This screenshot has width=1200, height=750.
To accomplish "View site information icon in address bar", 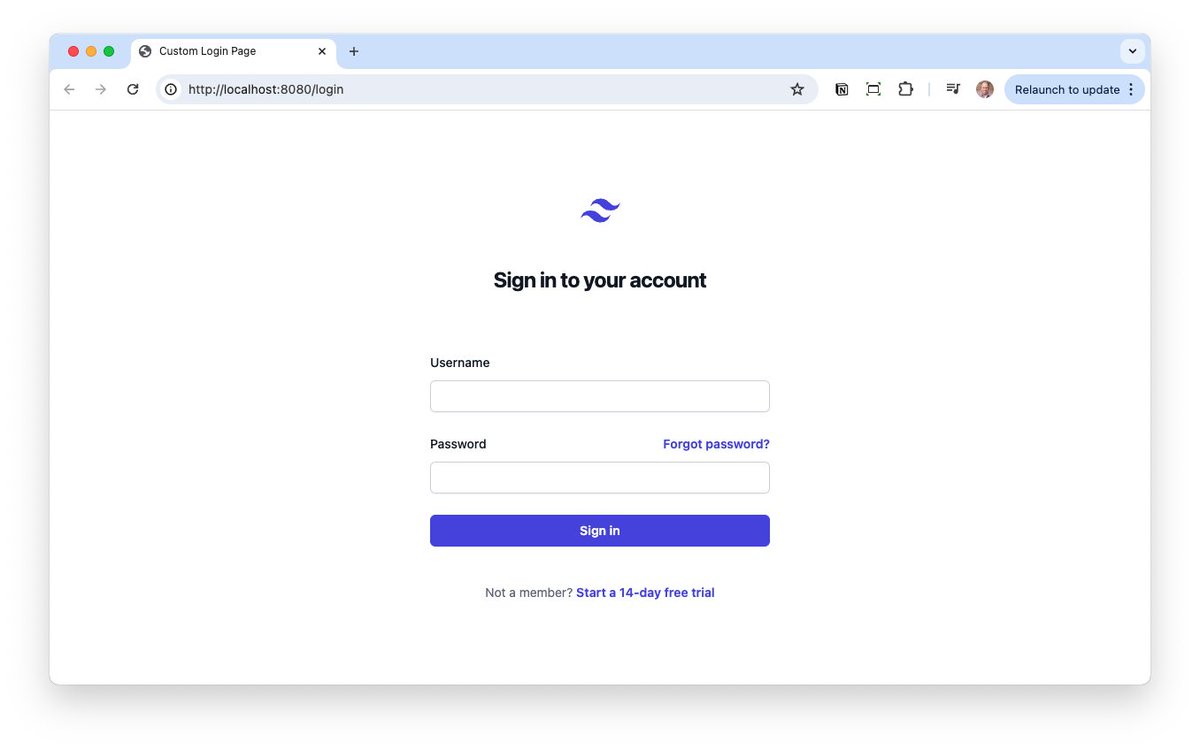I will point(171,89).
